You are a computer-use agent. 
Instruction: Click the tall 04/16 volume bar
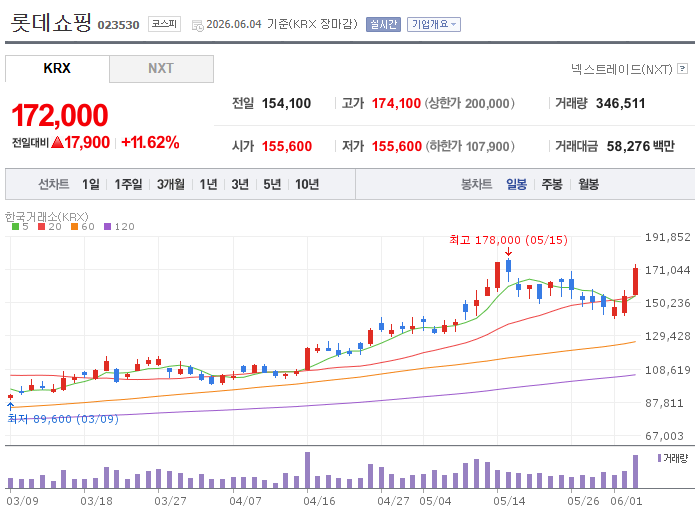point(308,470)
